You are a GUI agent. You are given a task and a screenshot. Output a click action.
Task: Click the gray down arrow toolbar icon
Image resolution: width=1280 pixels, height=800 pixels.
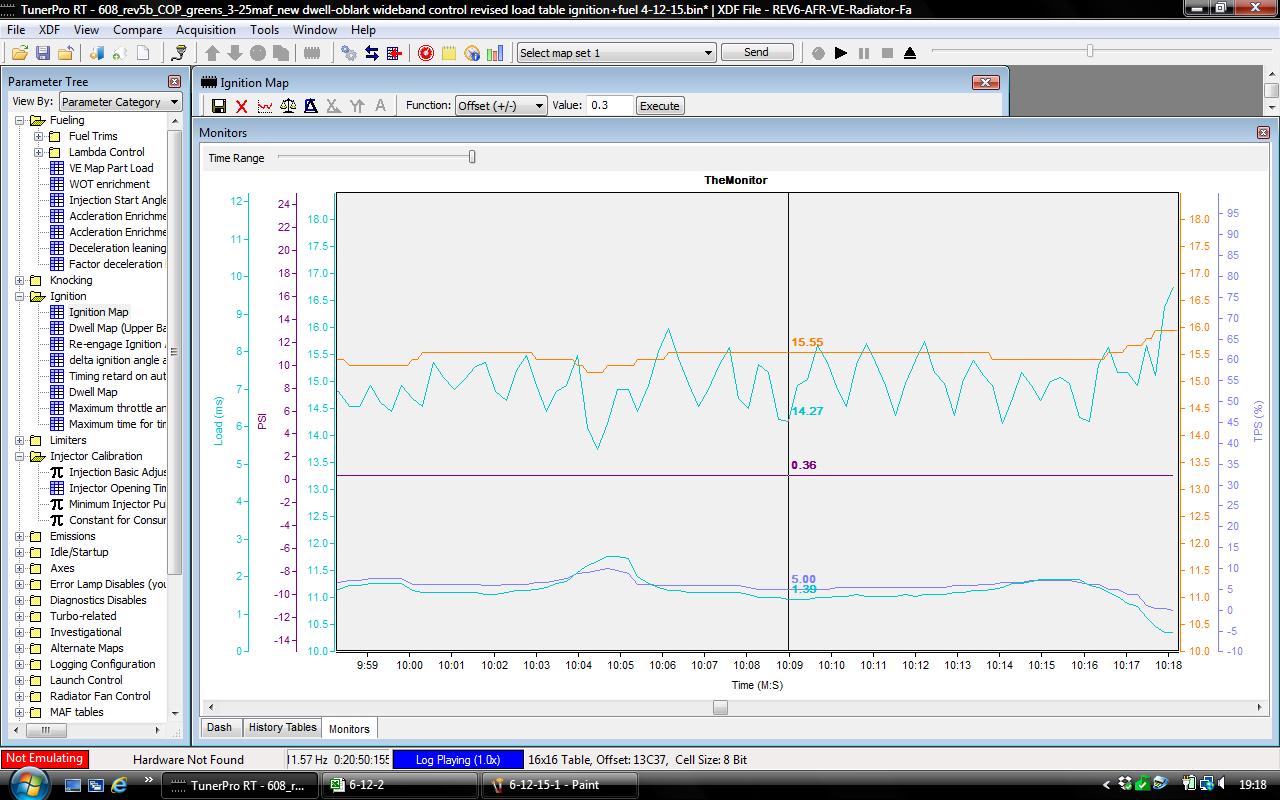[235, 53]
